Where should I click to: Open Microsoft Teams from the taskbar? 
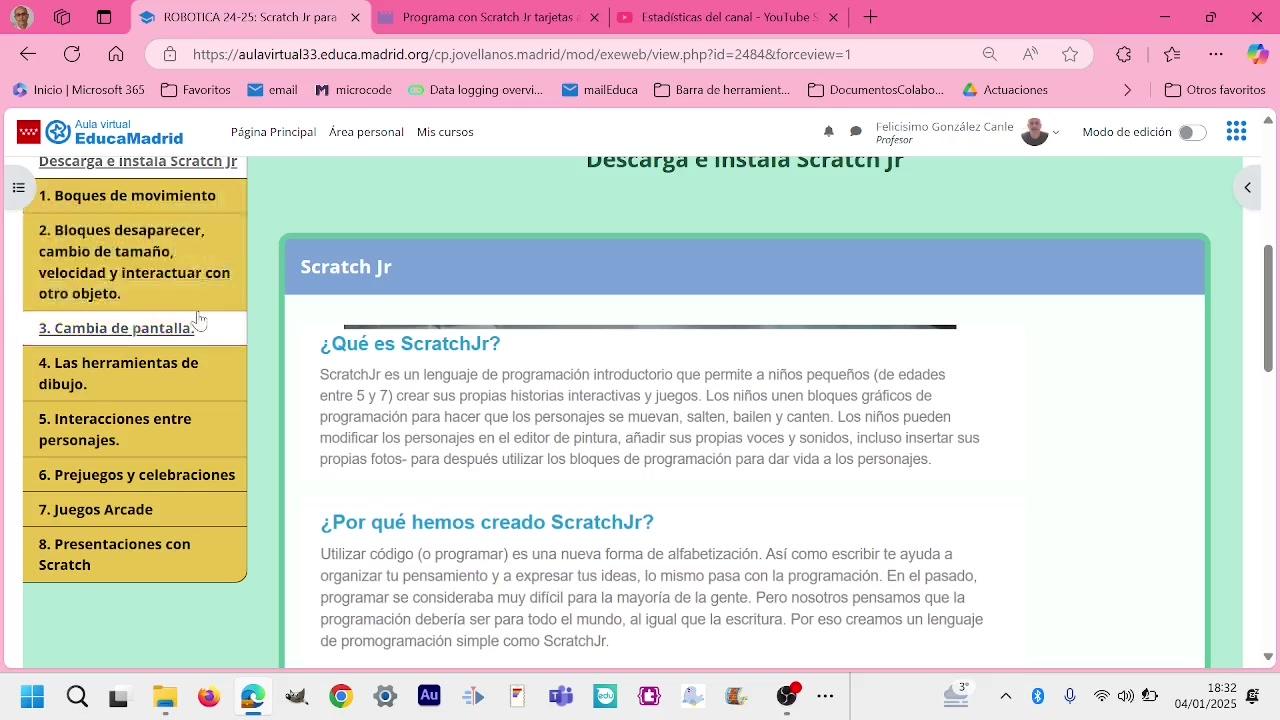pyautogui.click(x=561, y=697)
